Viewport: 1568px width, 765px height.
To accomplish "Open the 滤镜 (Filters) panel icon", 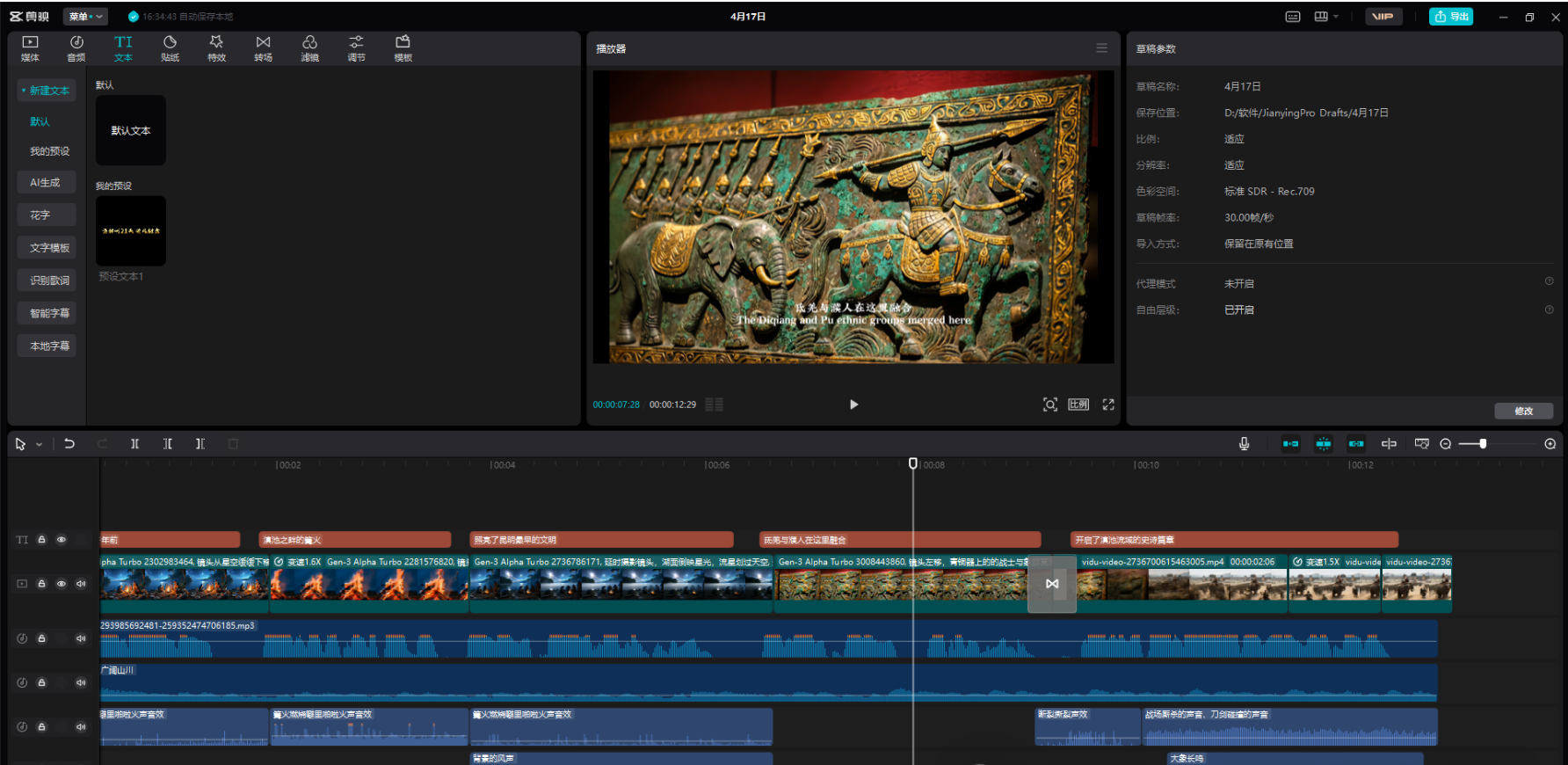I will [309, 48].
